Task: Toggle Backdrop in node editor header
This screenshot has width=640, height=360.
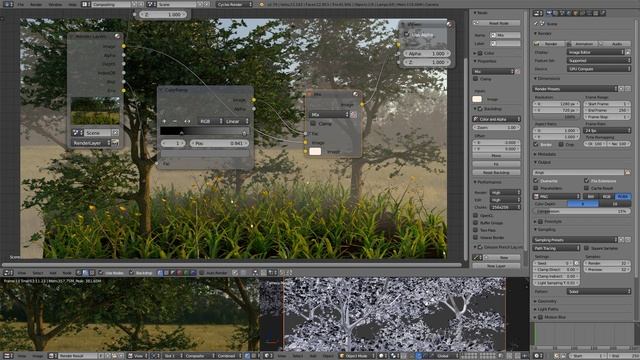Action: pyautogui.click(x=131, y=273)
